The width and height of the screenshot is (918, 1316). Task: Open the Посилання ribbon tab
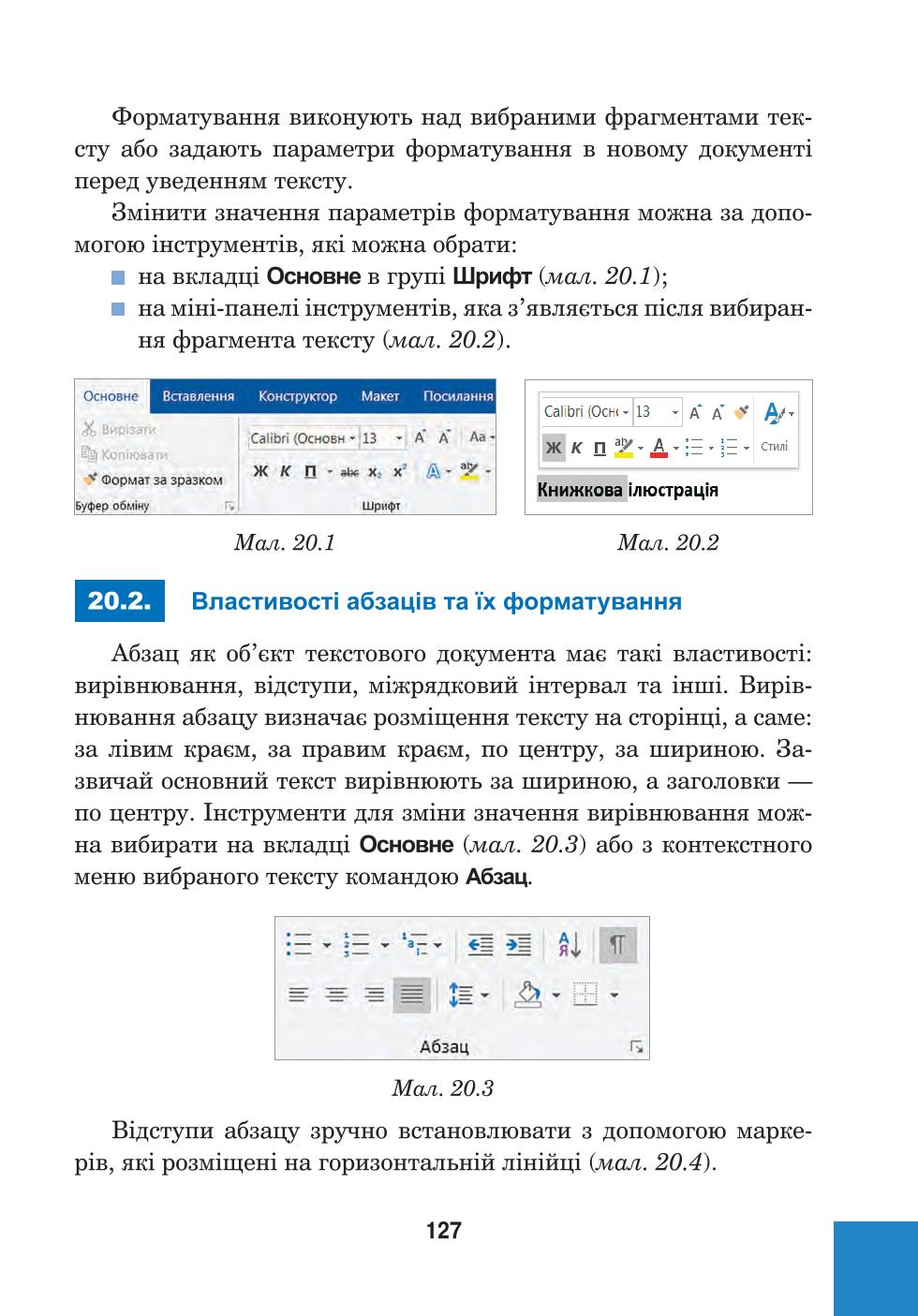point(457,396)
